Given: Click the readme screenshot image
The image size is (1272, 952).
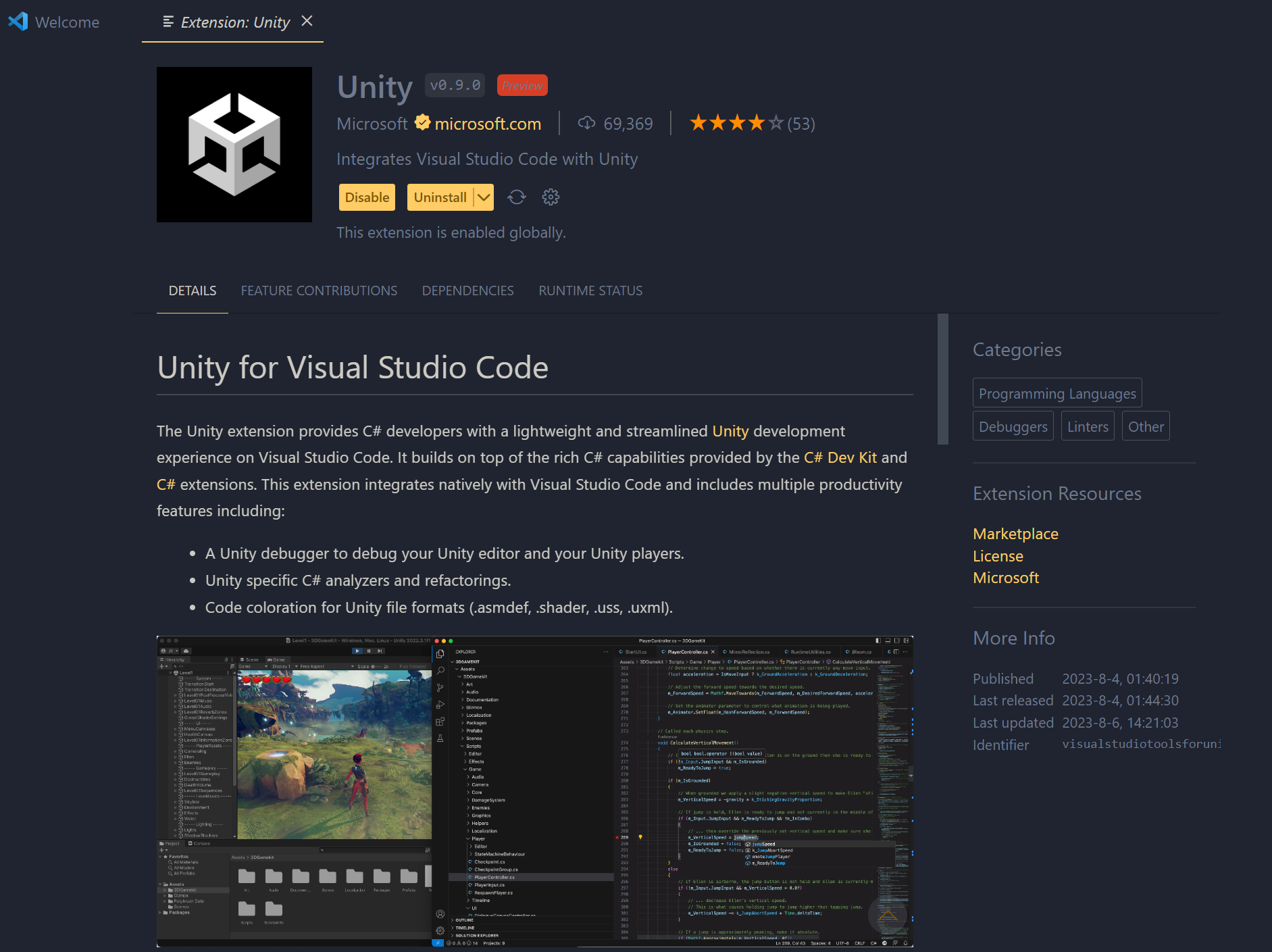Looking at the screenshot, I should (x=535, y=791).
